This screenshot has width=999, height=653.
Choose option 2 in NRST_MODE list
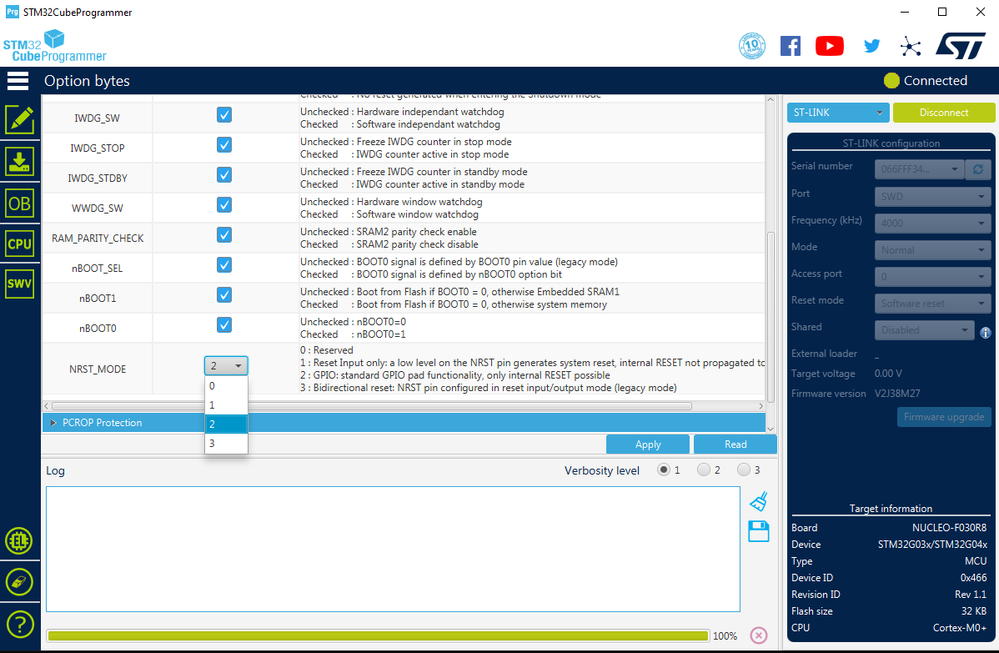(x=226, y=424)
